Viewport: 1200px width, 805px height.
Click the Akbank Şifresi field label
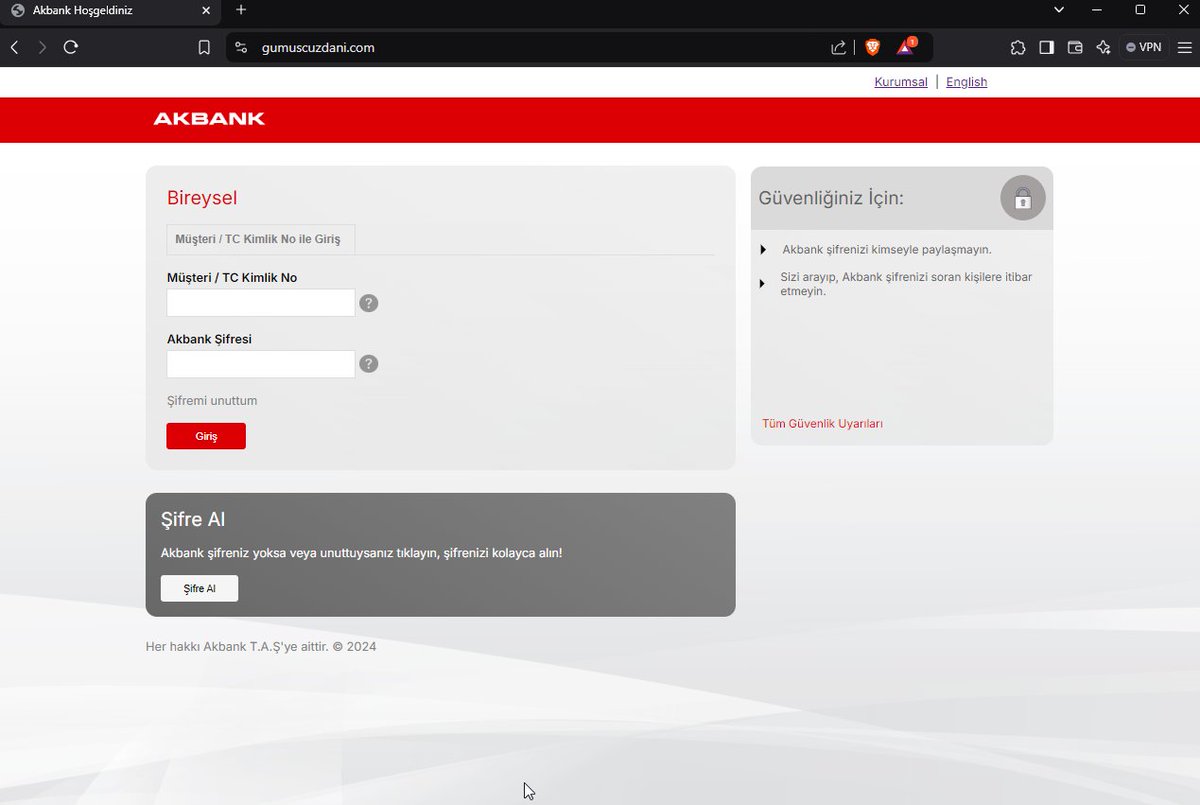[x=209, y=339]
